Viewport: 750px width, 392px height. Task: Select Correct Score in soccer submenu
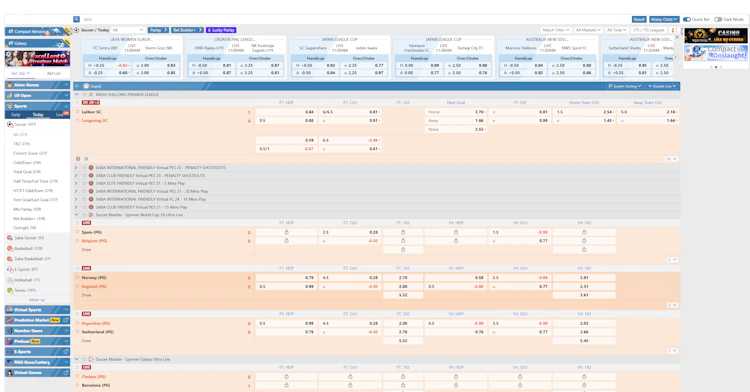click(x=30, y=153)
